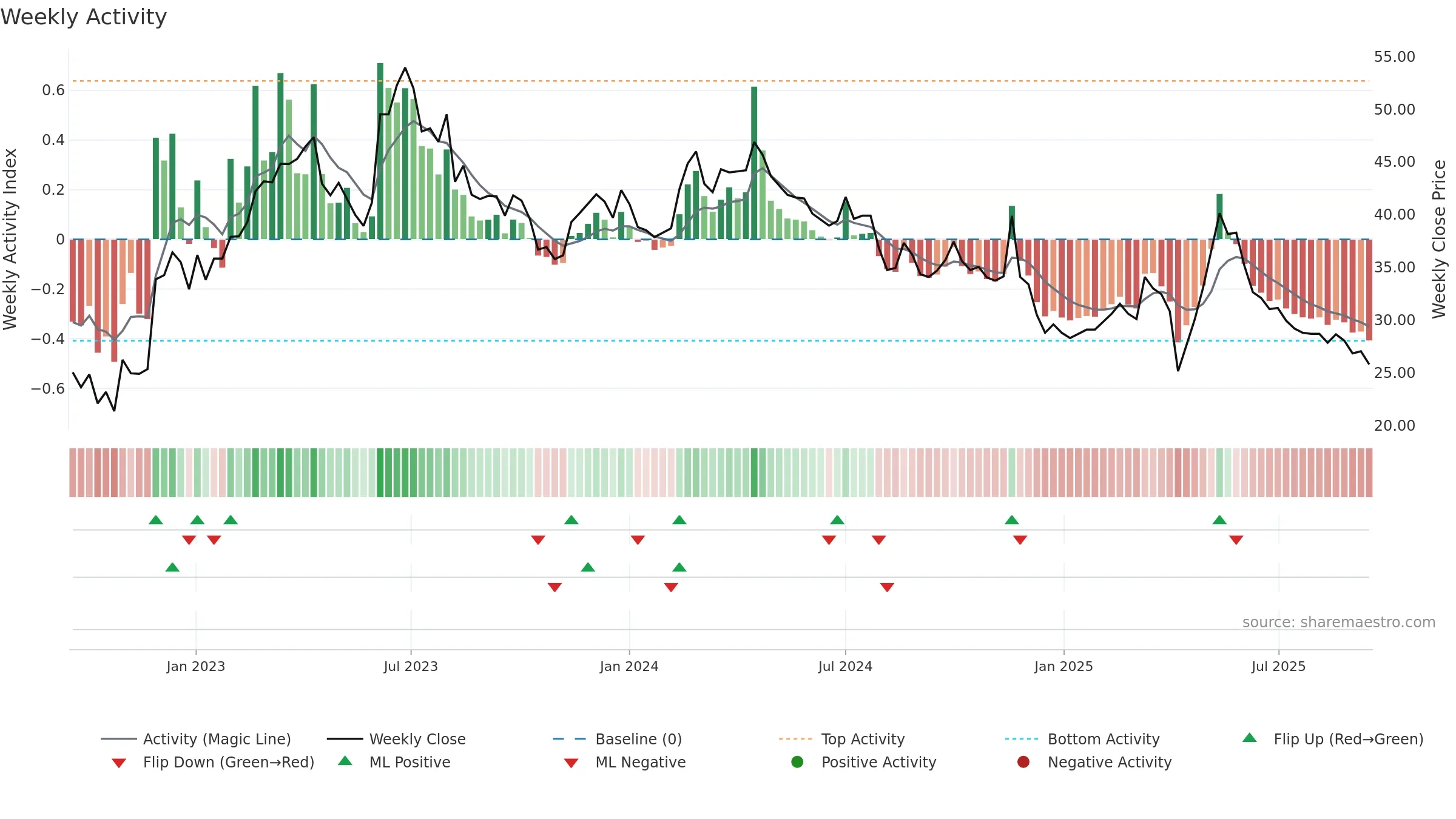Click the orange dotted Top Activity legend sample
Viewport: 1456px width, 819px height.
pyautogui.click(x=795, y=739)
